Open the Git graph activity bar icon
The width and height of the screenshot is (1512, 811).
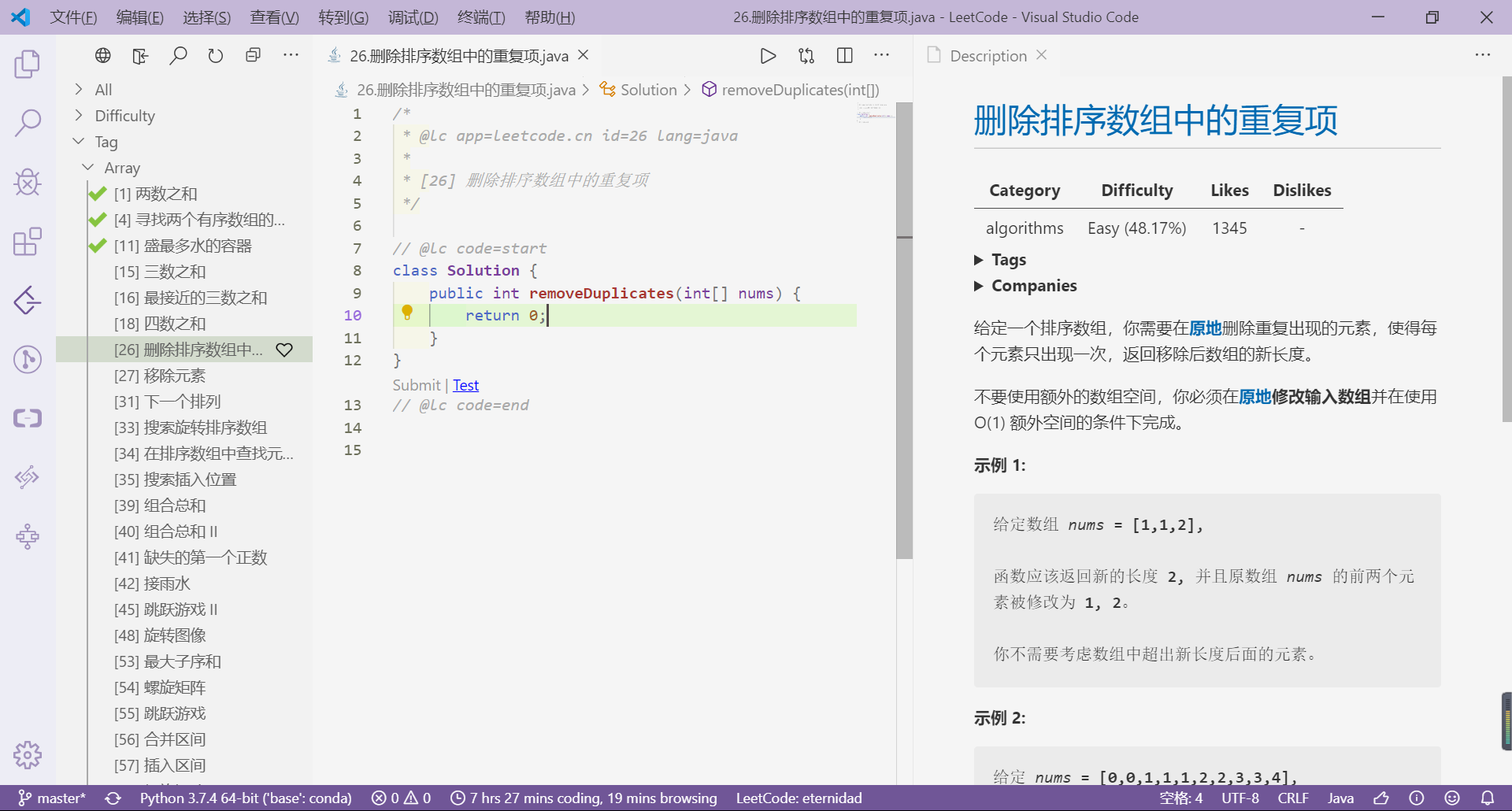click(x=28, y=359)
